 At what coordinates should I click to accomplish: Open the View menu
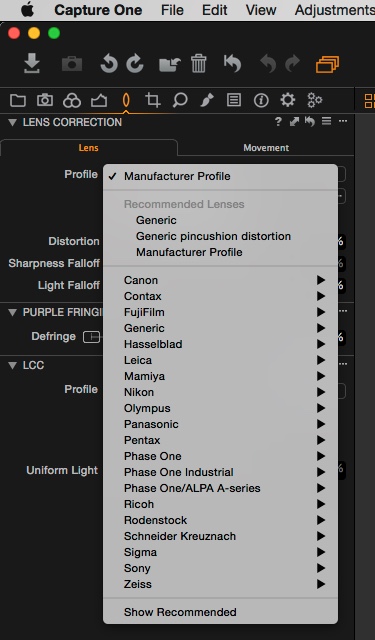(x=261, y=10)
